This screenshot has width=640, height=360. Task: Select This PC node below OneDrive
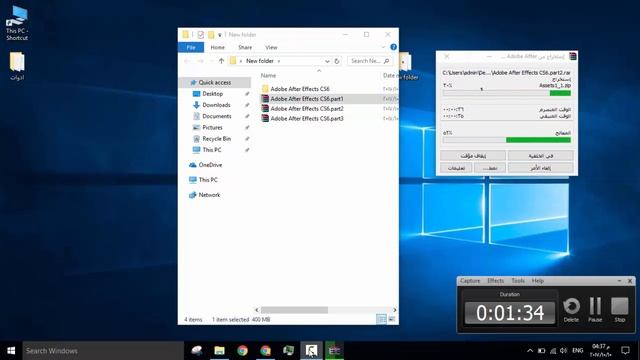(x=208, y=180)
